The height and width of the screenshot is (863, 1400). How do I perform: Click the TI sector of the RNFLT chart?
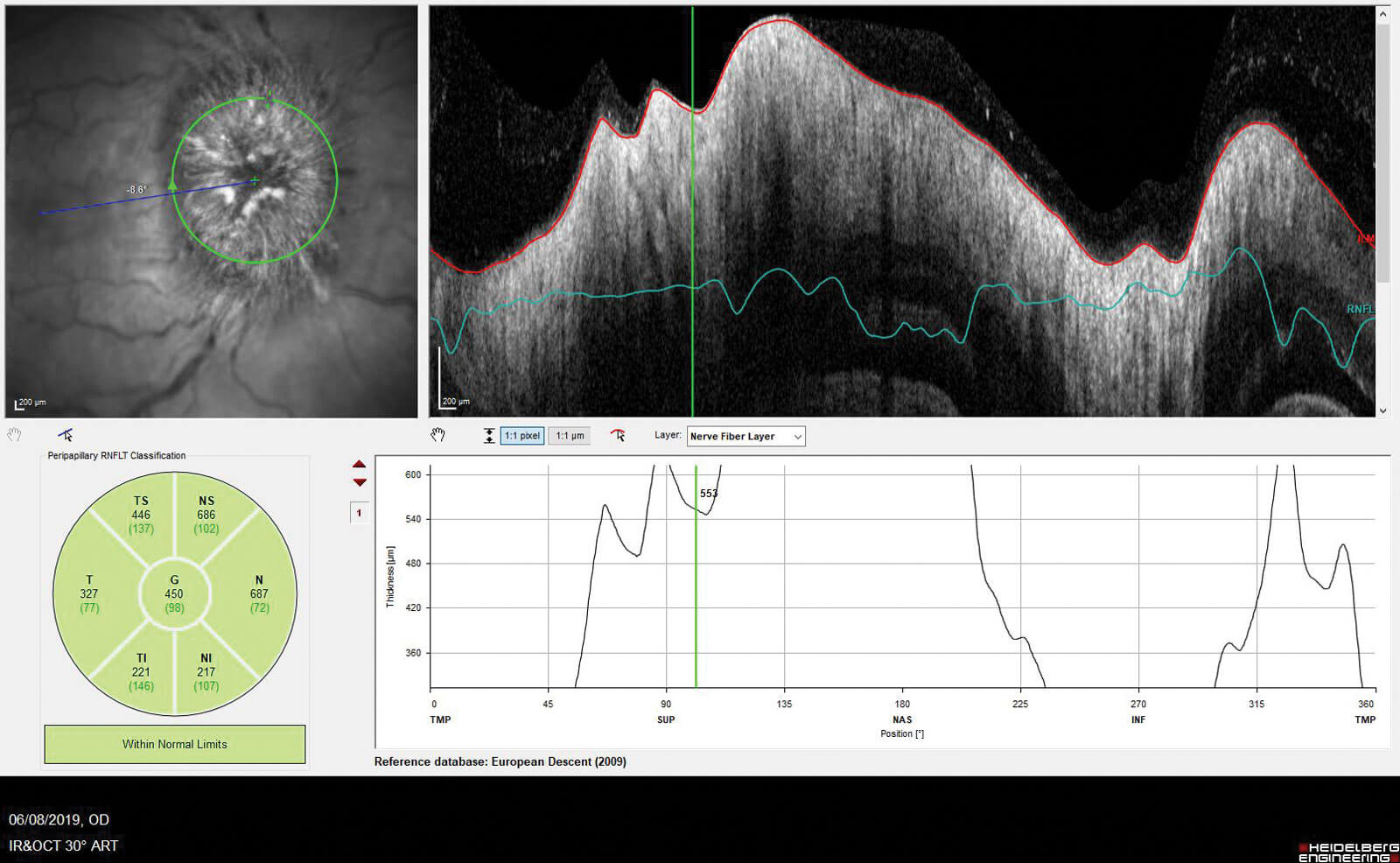pos(141,671)
